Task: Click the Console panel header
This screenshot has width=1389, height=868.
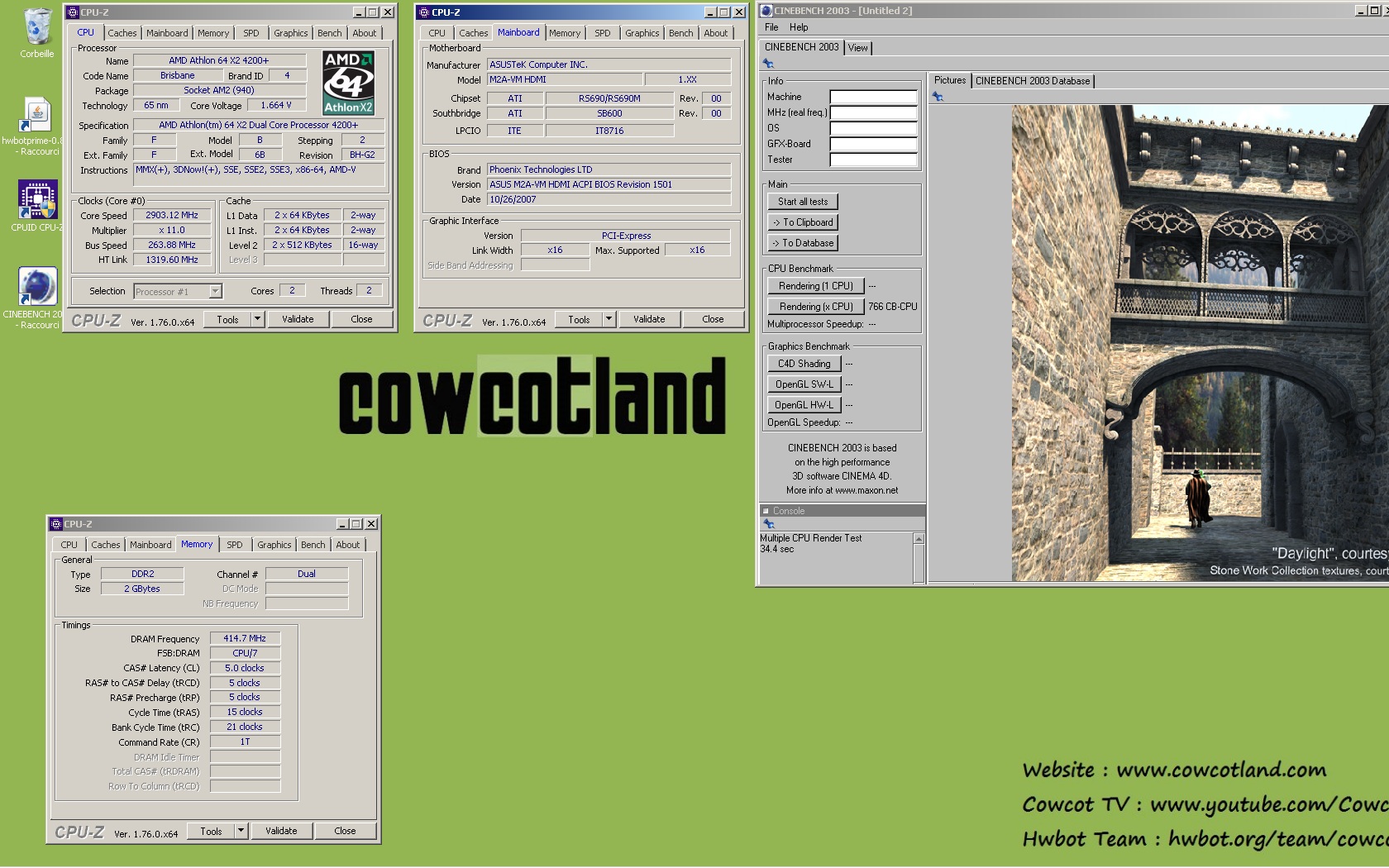Action: 842,511
